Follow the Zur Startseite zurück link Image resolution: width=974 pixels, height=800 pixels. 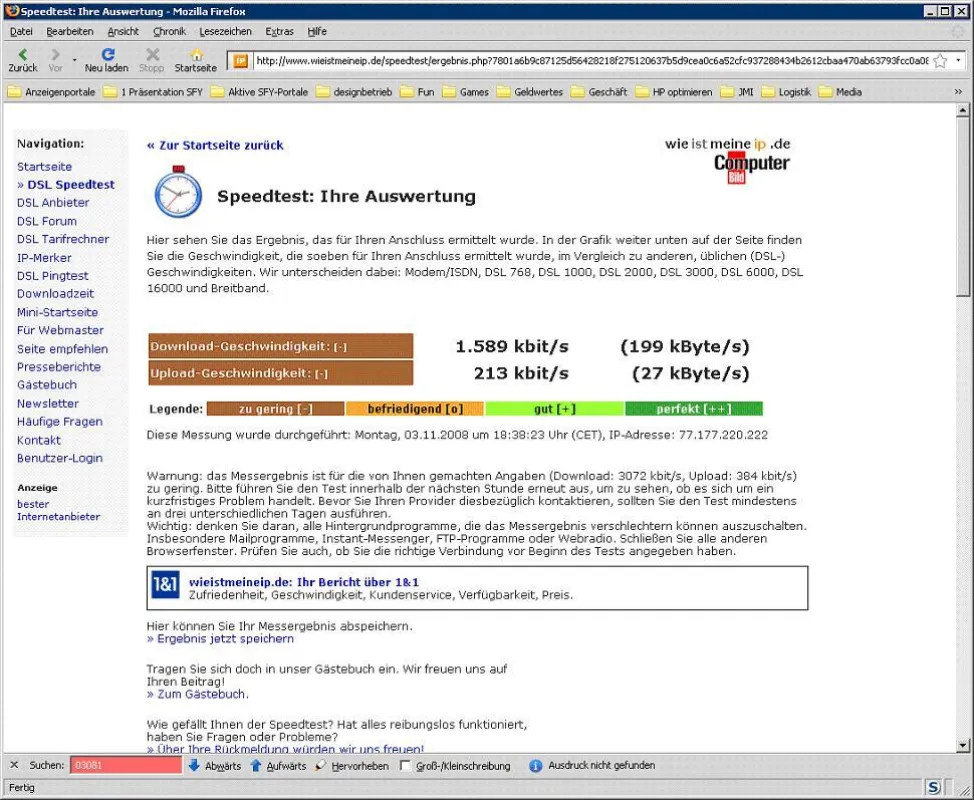[x=215, y=145]
